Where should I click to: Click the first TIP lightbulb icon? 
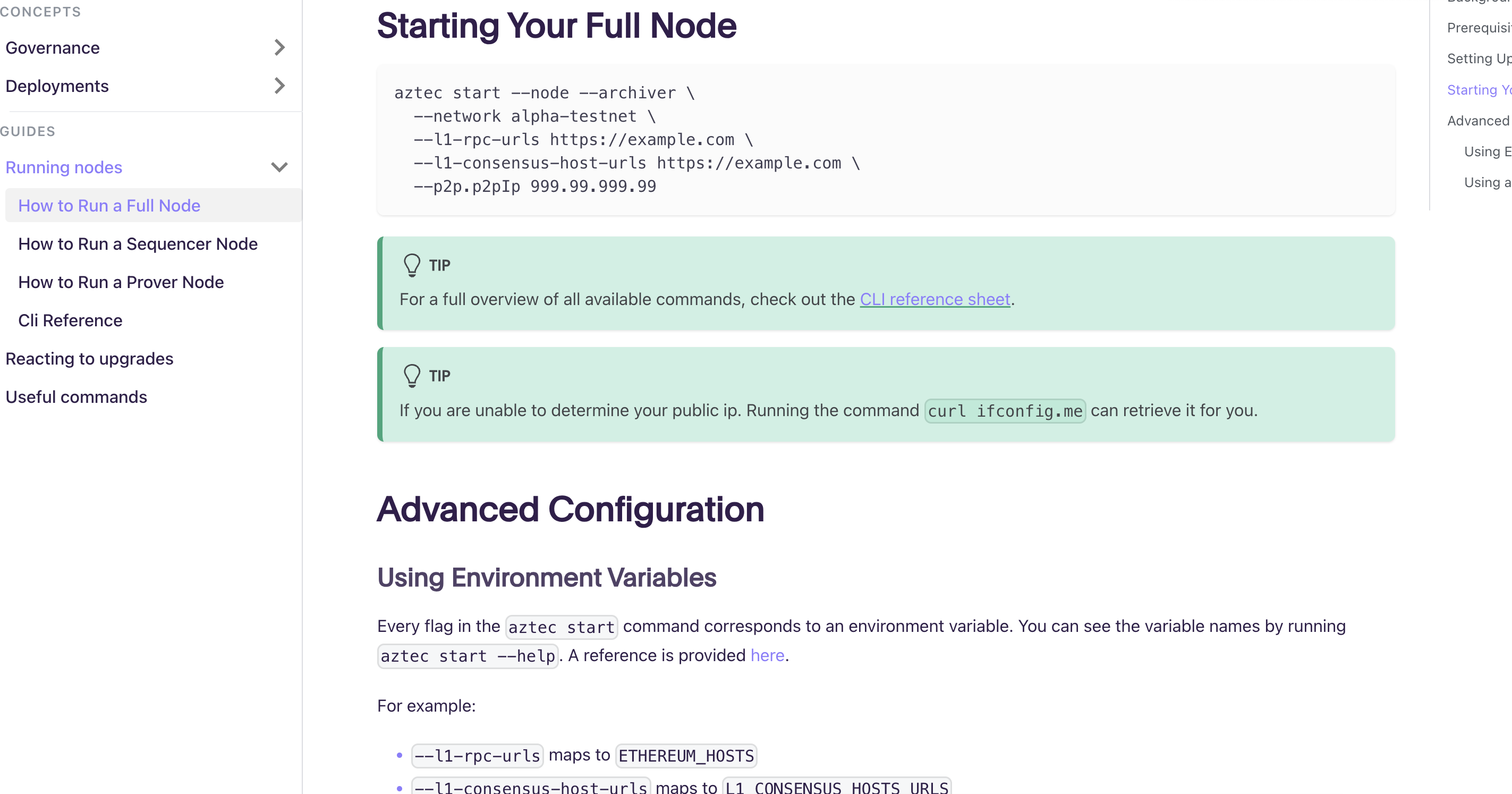tap(412, 265)
